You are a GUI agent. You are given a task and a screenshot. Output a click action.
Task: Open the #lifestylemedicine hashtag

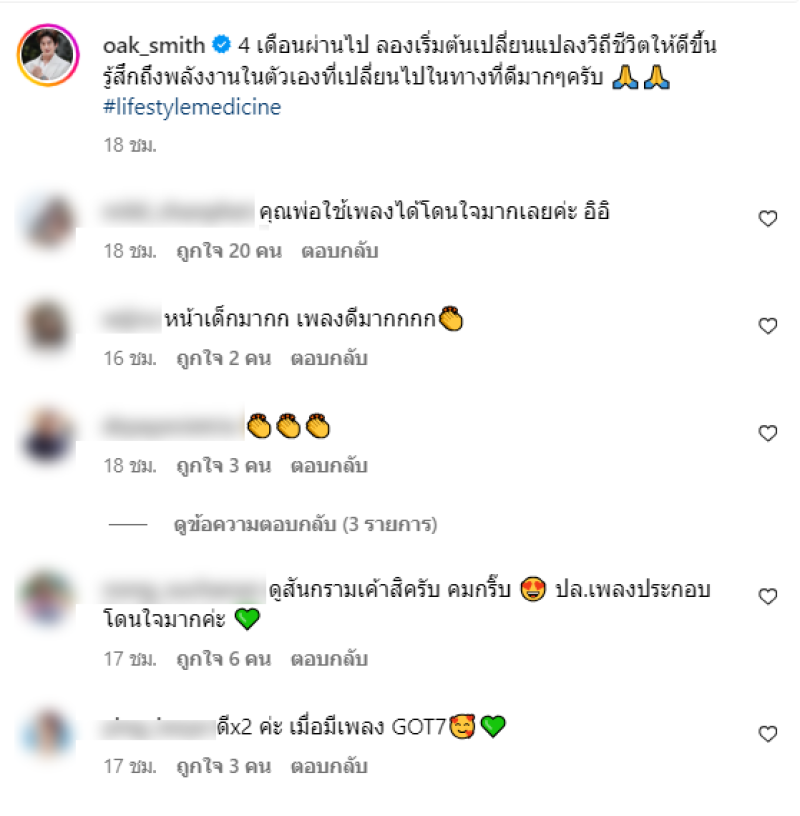pyautogui.click(x=192, y=107)
